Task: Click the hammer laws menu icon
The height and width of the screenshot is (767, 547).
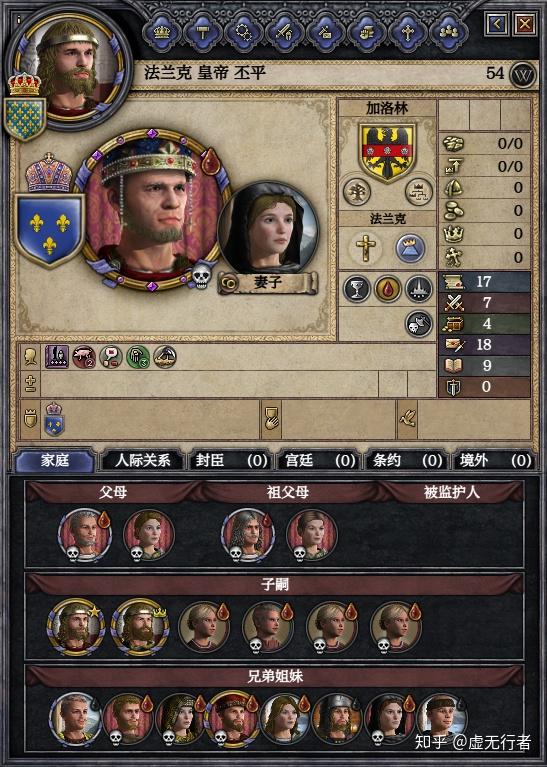Action: pyautogui.click(x=203, y=32)
